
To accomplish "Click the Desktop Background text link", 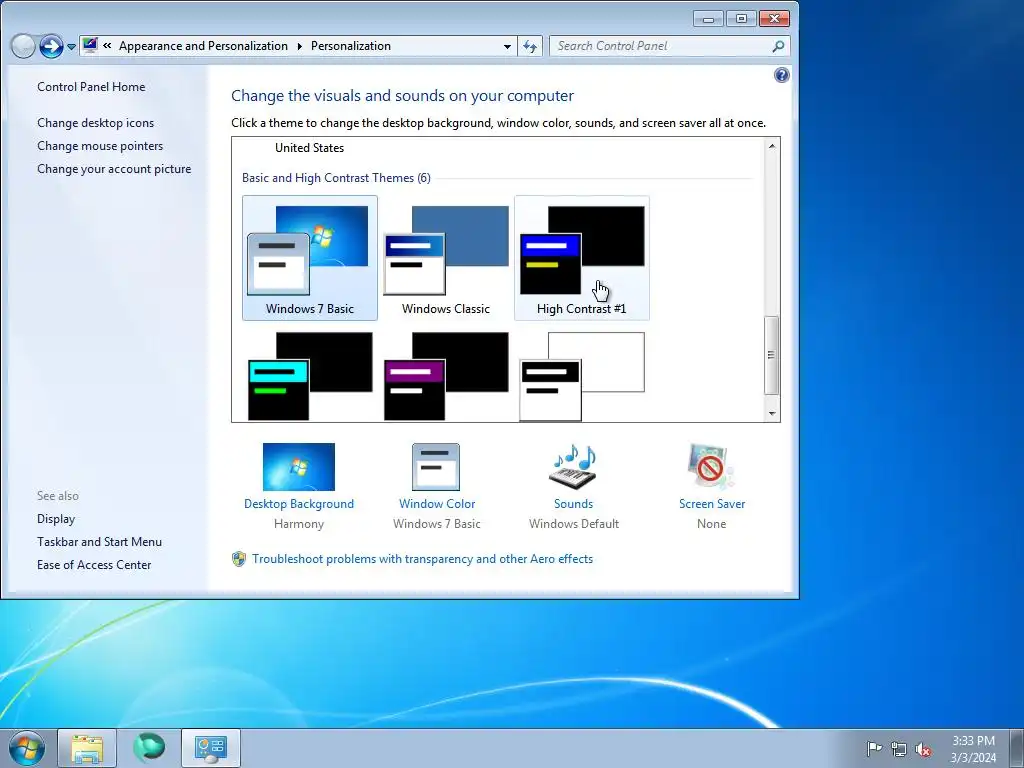I will click(x=299, y=504).
